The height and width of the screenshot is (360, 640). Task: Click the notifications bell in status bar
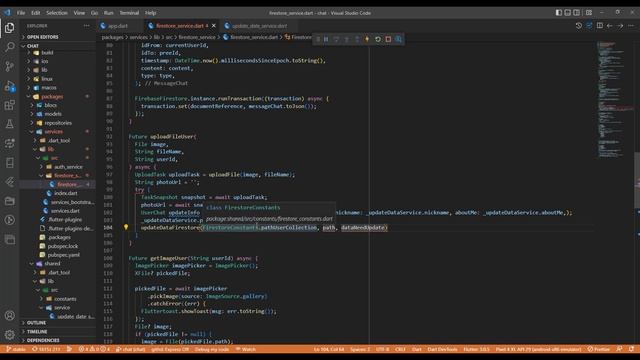tap(631, 349)
